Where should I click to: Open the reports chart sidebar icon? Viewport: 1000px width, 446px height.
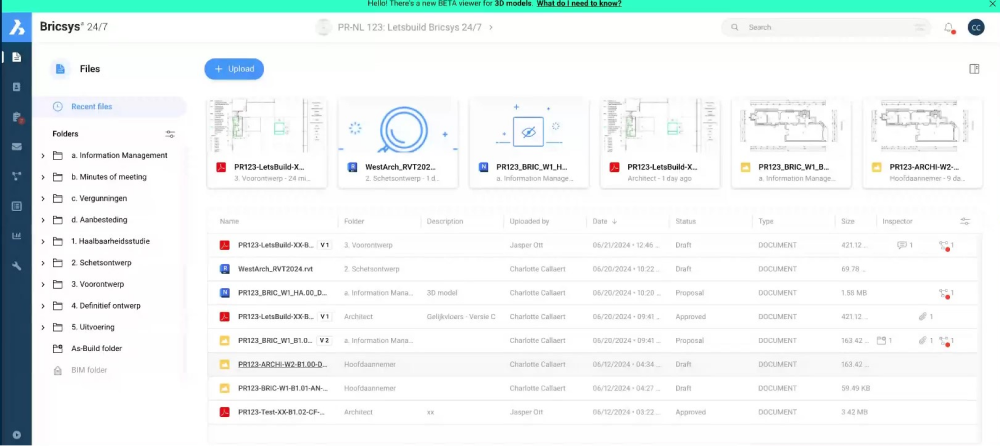[x=17, y=236]
